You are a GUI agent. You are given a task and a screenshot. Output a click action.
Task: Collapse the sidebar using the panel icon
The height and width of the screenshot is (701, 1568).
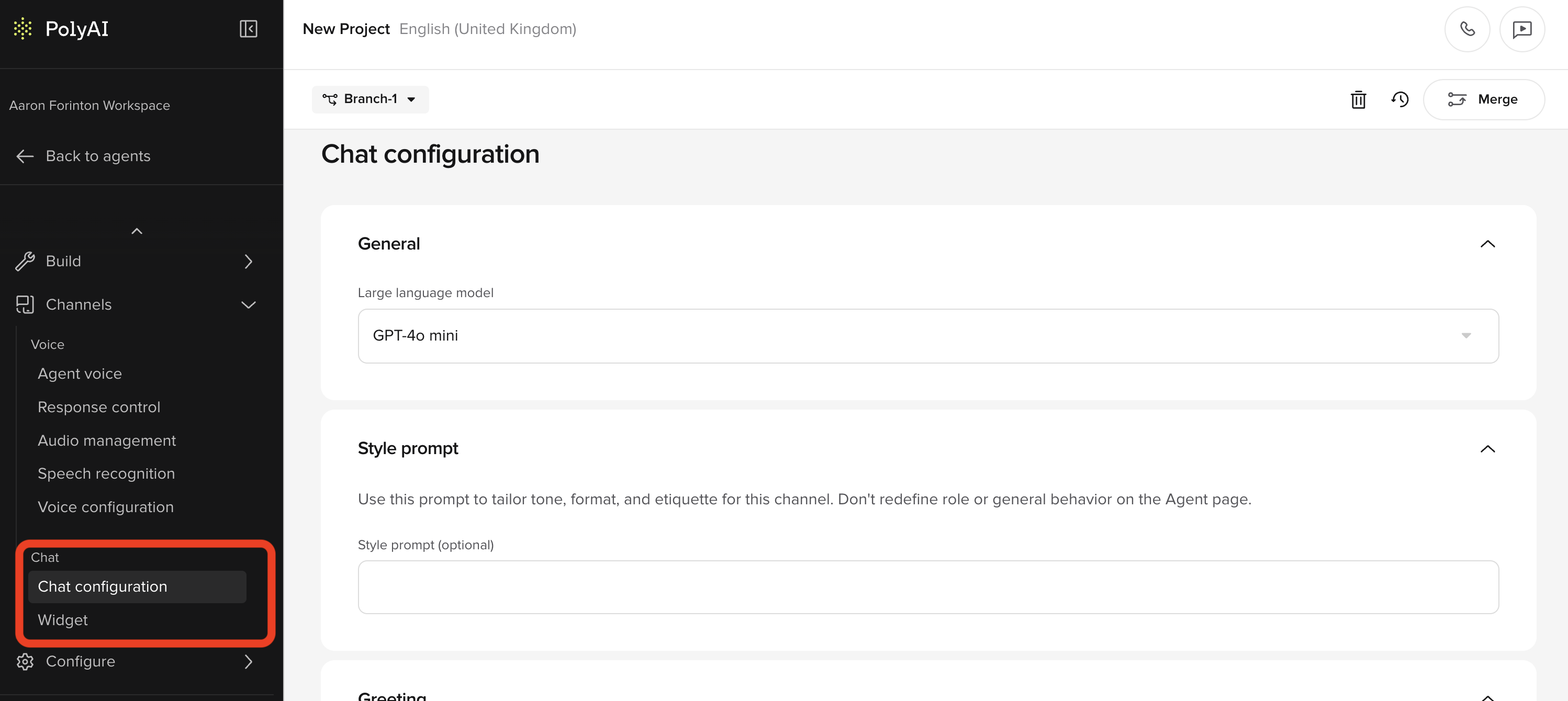pos(249,29)
